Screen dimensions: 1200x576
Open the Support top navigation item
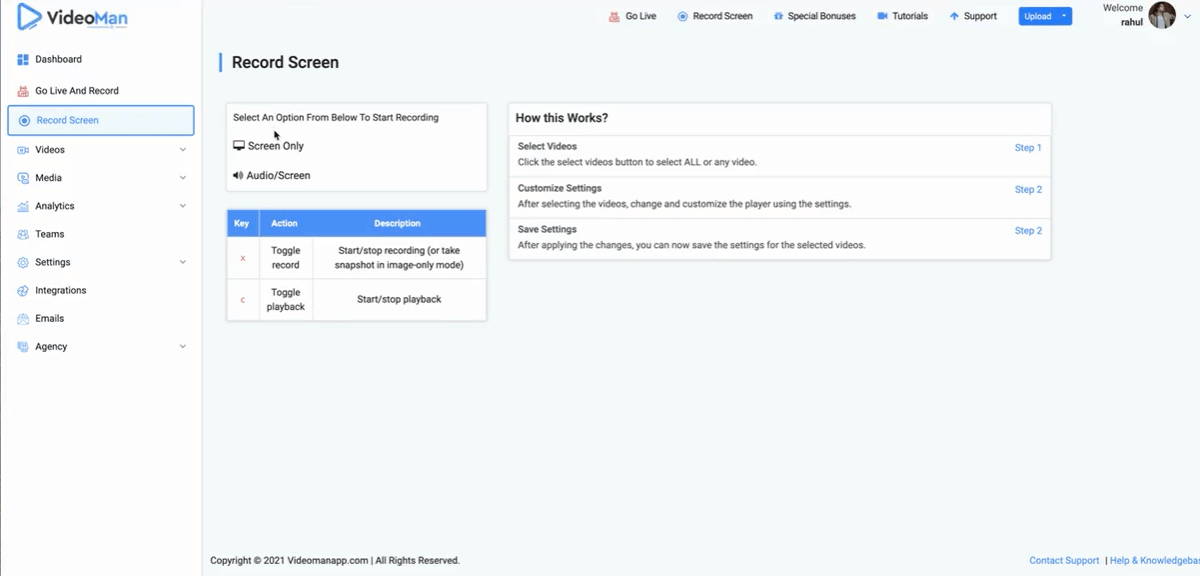click(x=973, y=16)
